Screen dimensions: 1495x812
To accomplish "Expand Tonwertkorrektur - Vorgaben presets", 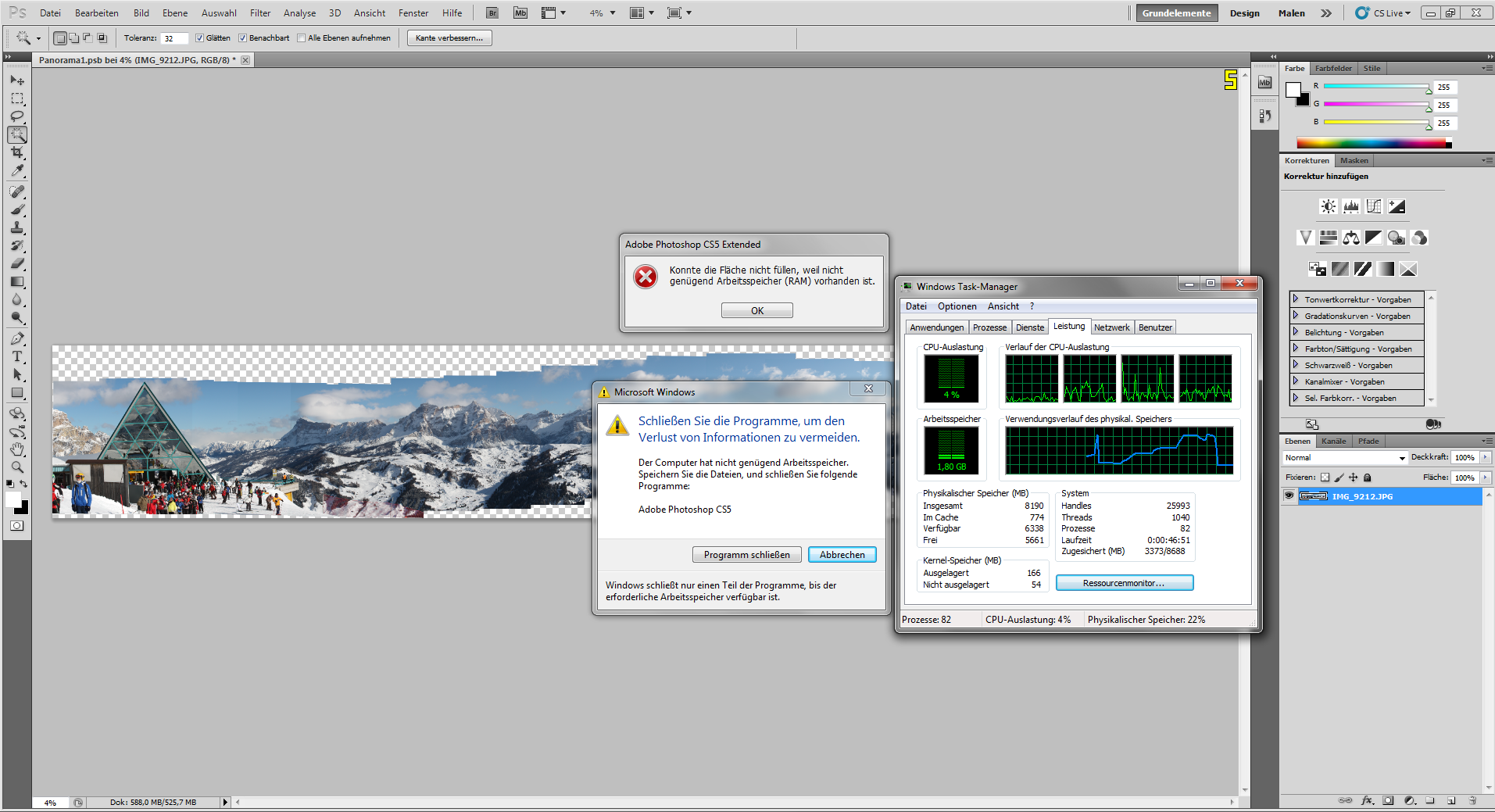I will 1296,299.
